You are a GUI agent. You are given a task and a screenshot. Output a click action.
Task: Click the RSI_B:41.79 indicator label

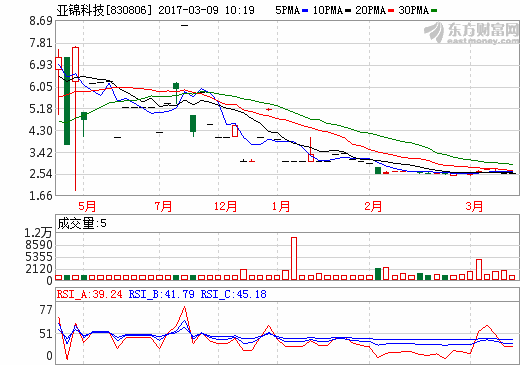point(162,294)
